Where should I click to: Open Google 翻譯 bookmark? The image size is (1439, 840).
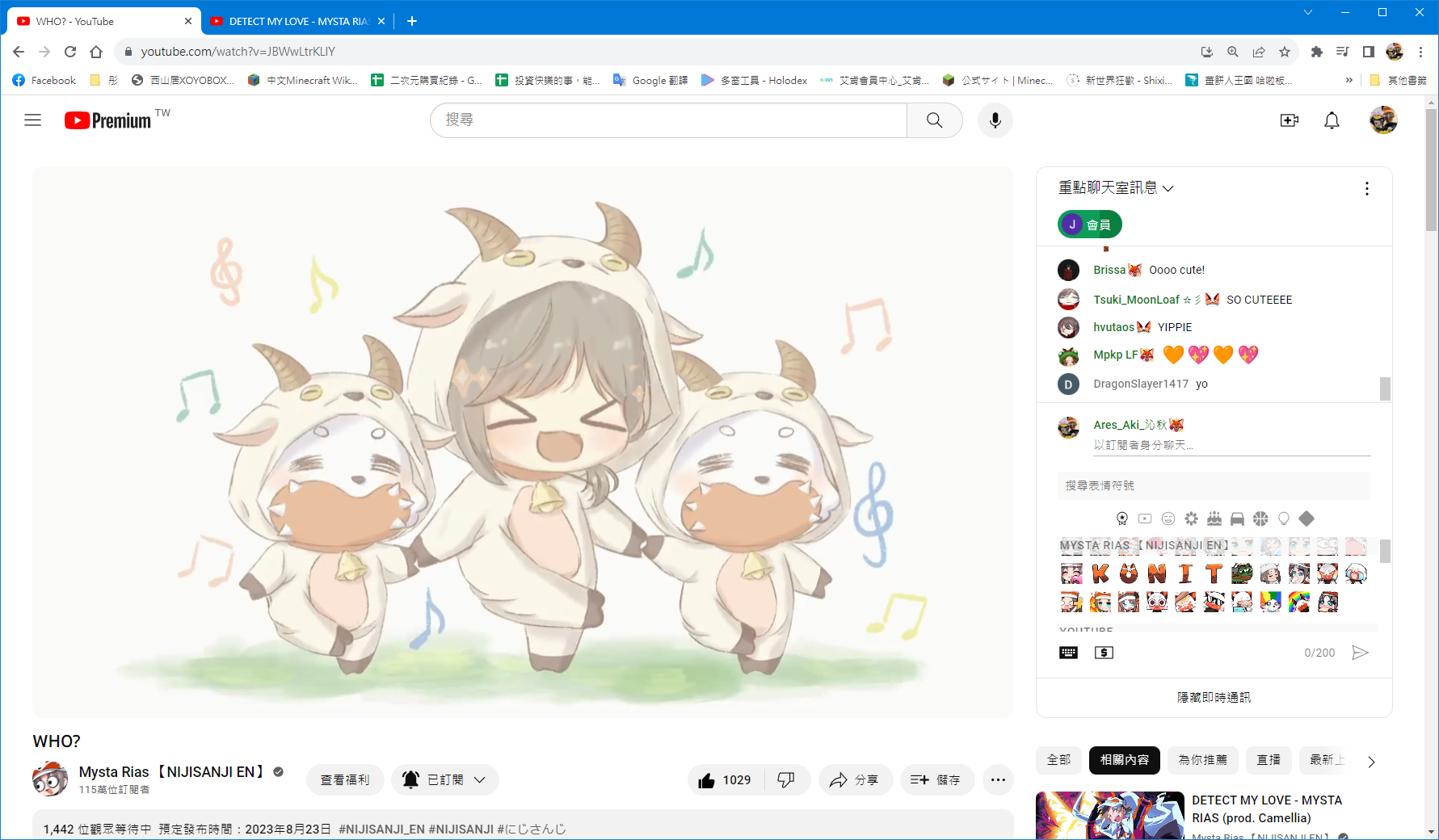coord(650,80)
